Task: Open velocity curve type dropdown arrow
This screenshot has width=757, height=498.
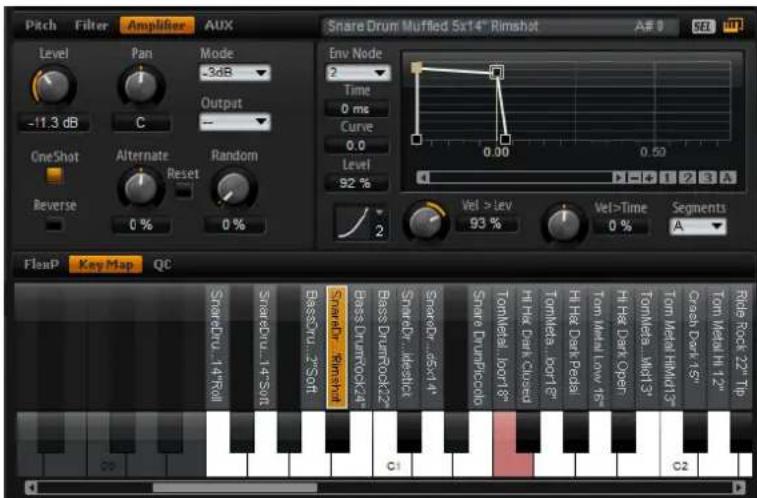Action: pos(379,212)
